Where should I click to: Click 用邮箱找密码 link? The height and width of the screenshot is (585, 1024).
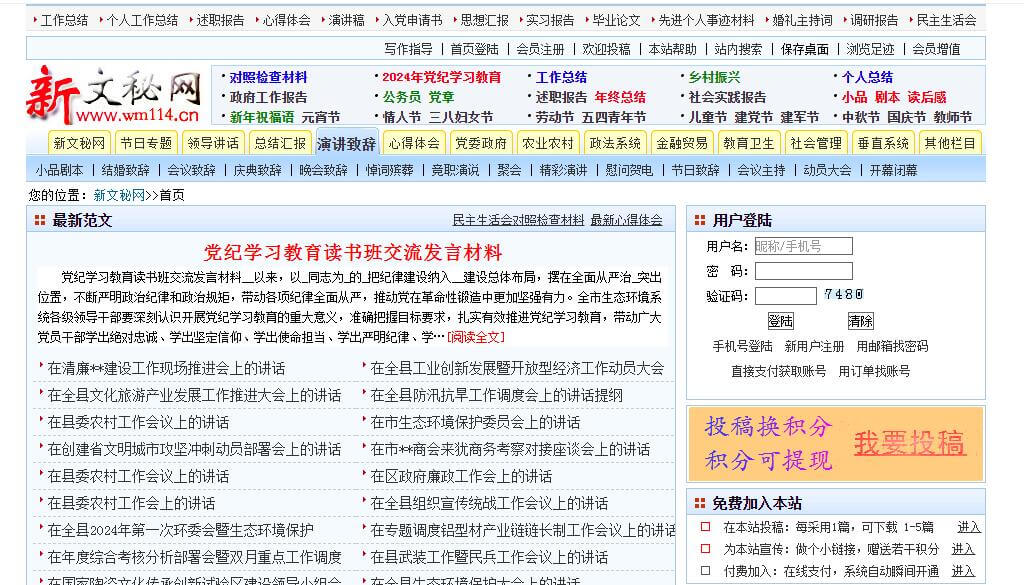click(892, 346)
